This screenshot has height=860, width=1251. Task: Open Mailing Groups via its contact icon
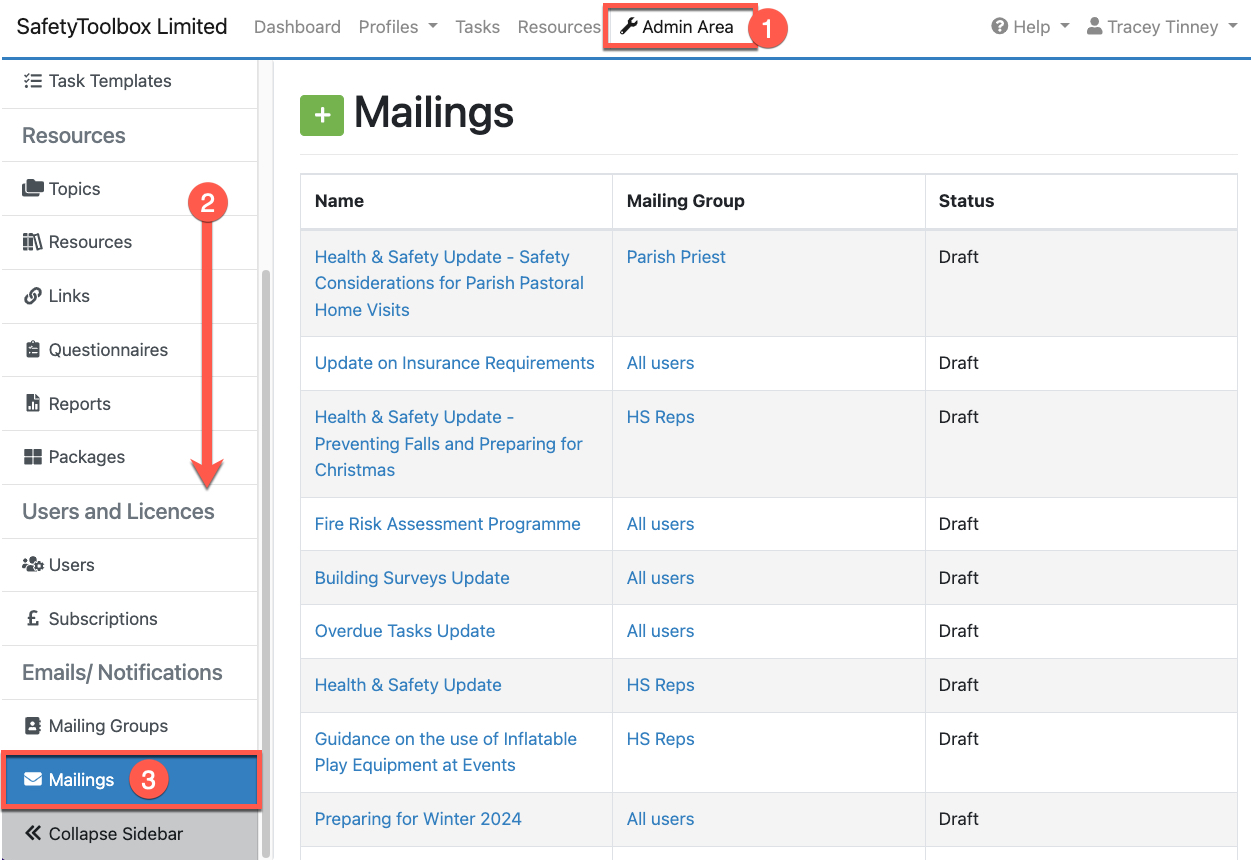[x=33, y=726]
